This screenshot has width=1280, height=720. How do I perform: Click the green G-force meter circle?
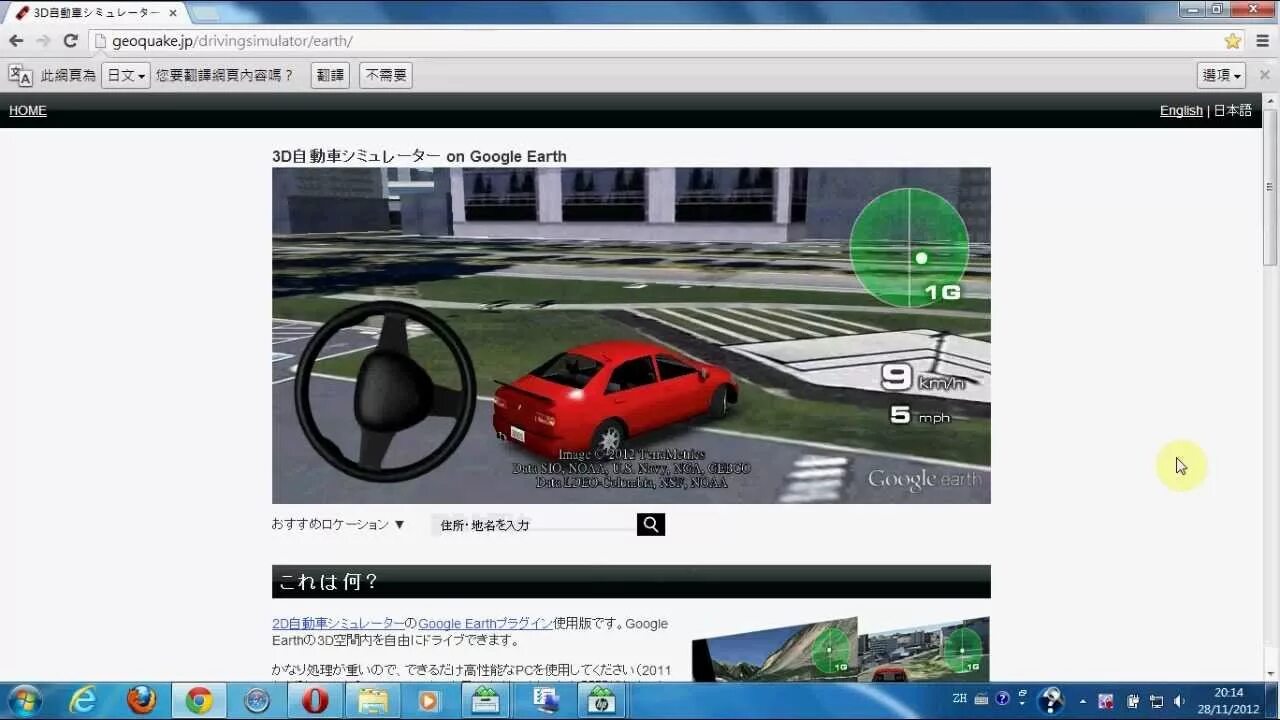click(909, 247)
